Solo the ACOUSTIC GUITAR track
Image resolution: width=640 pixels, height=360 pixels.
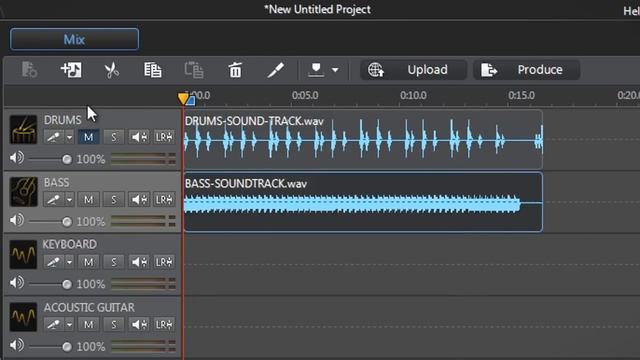tap(113, 324)
